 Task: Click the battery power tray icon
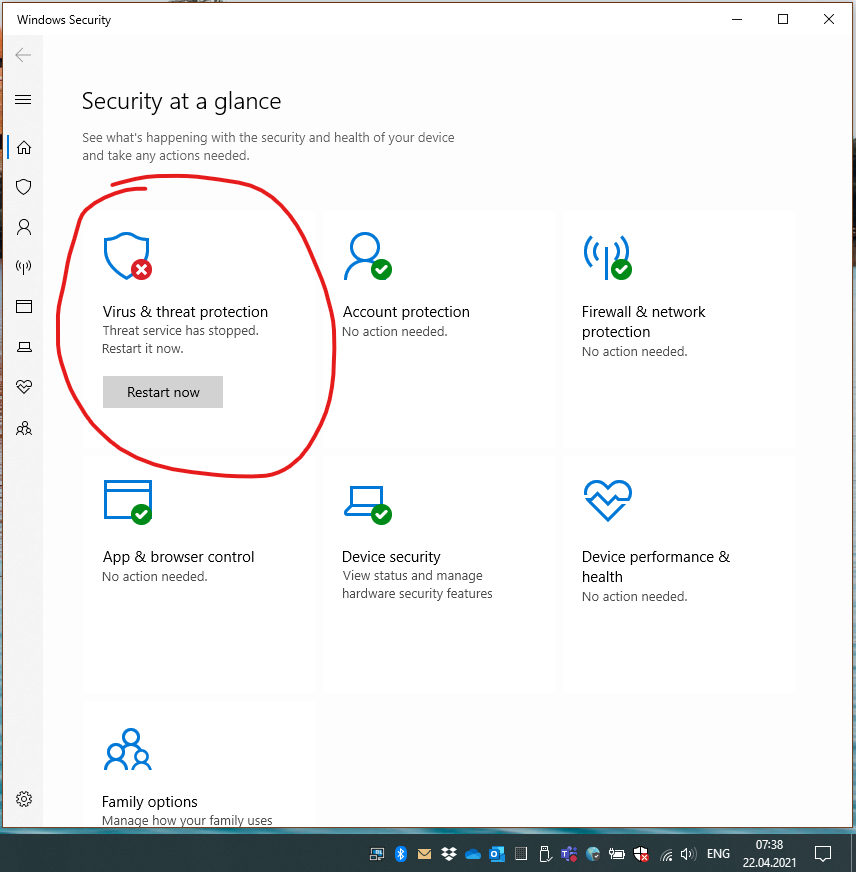[x=616, y=854]
